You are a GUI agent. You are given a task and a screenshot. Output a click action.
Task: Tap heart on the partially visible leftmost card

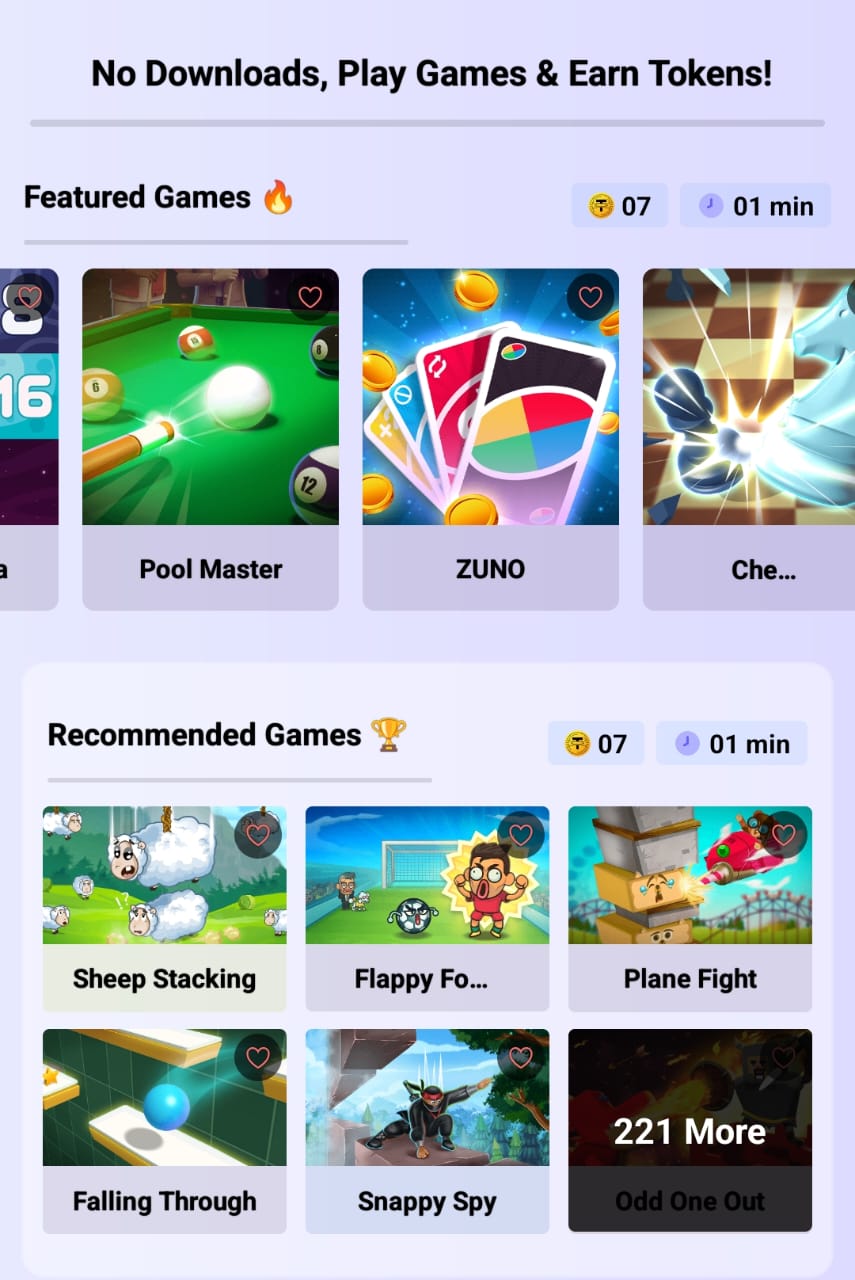pyautogui.click(x=30, y=297)
